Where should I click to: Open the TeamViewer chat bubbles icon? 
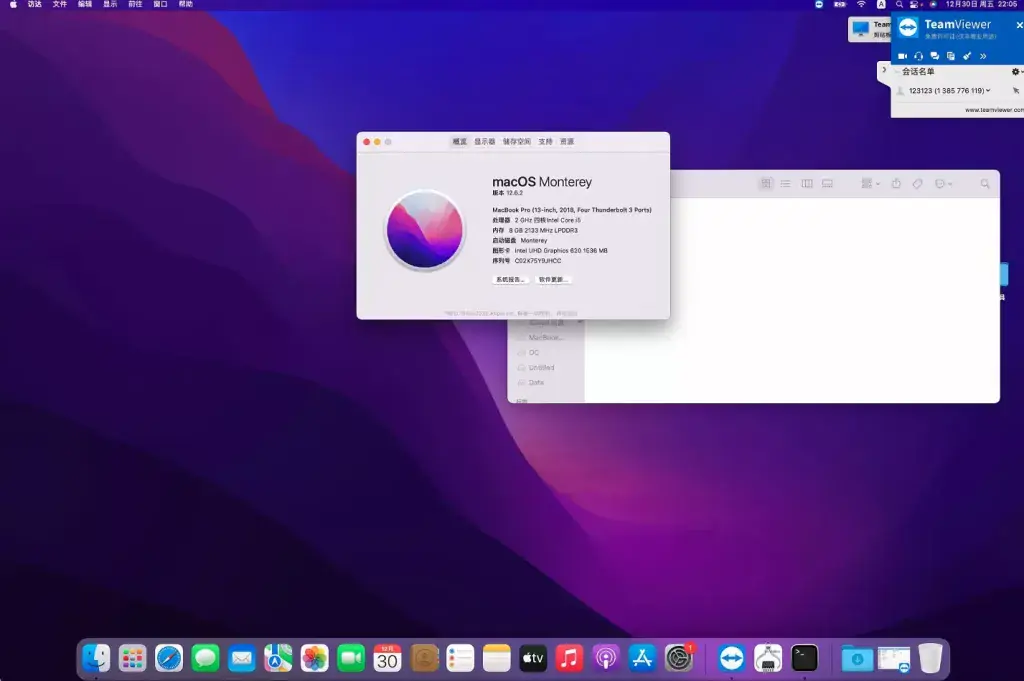pyautogui.click(x=935, y=56)
